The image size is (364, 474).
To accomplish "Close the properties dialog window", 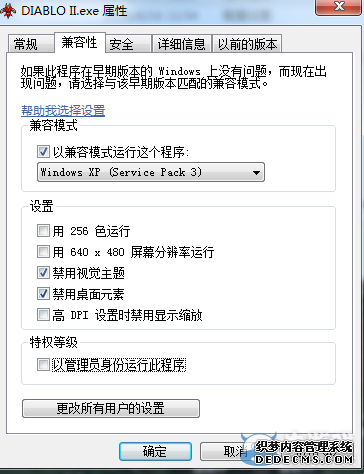I will coord(338,7).
